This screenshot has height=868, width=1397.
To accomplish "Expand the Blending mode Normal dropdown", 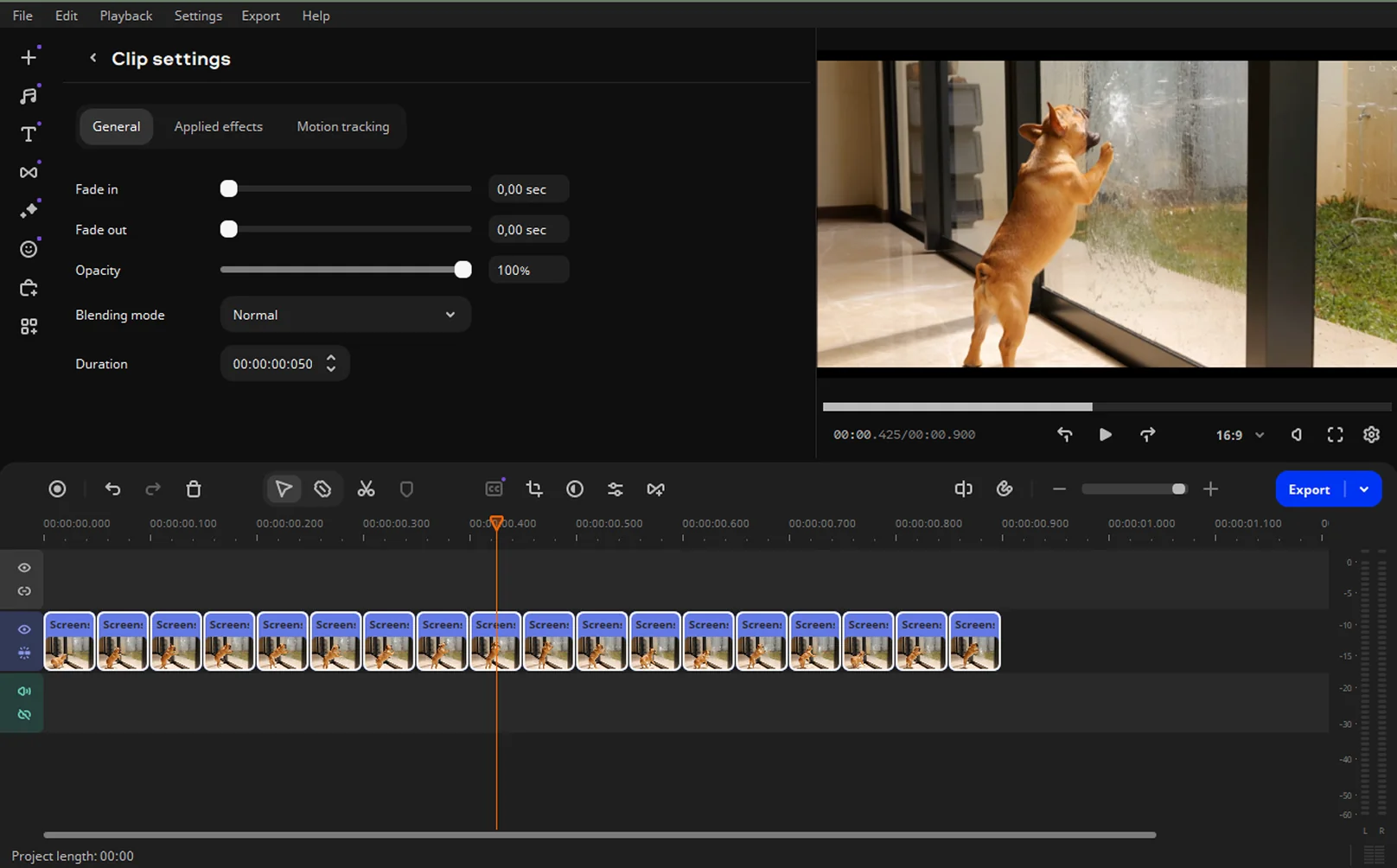I will (x=345, y=315).
